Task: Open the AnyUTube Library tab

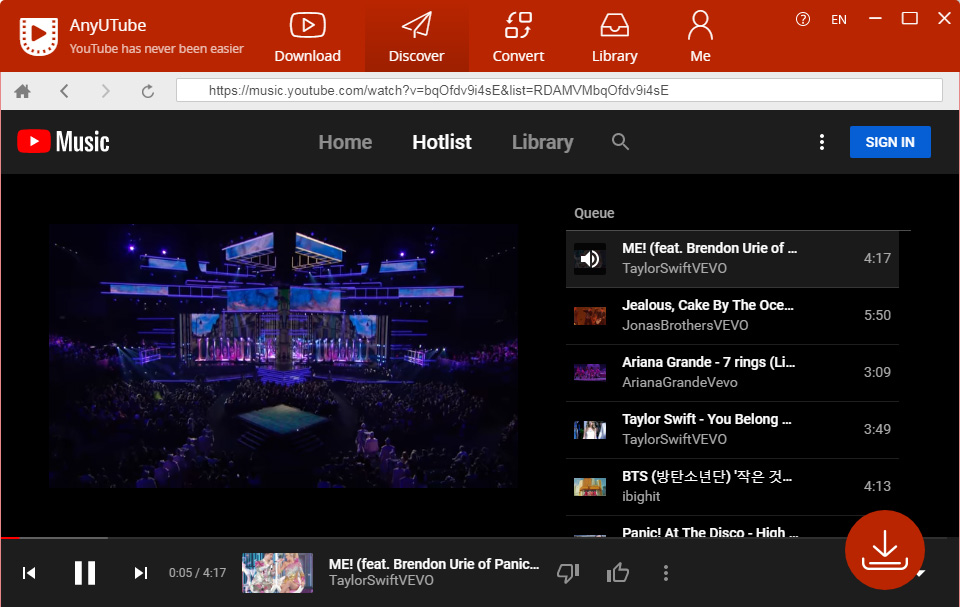Action: 614,37
